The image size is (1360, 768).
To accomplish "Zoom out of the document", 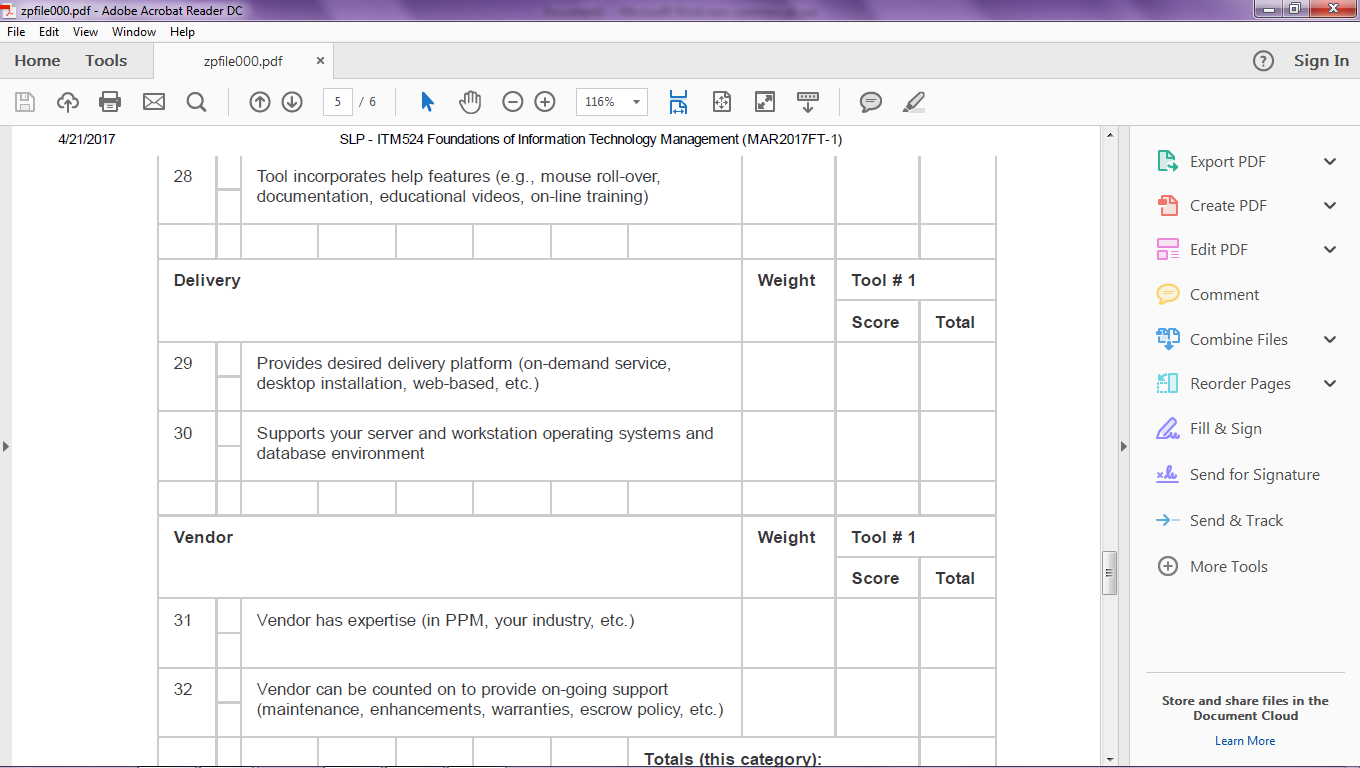I will point(512,101).
